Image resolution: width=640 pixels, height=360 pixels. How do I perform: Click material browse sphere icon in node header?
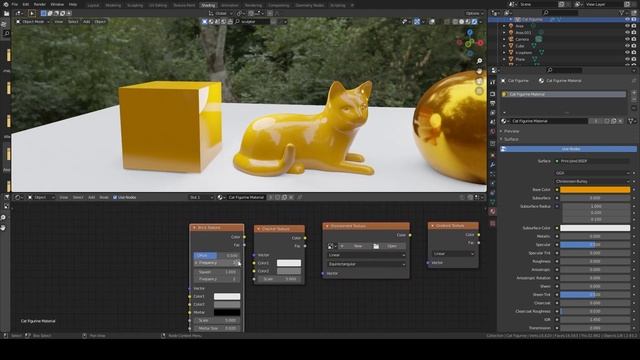(220, 197)
